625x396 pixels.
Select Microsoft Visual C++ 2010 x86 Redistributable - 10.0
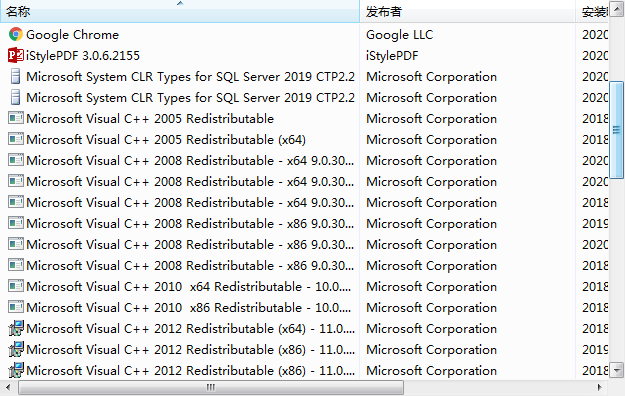pyautogui.click(x=189, y=307)
